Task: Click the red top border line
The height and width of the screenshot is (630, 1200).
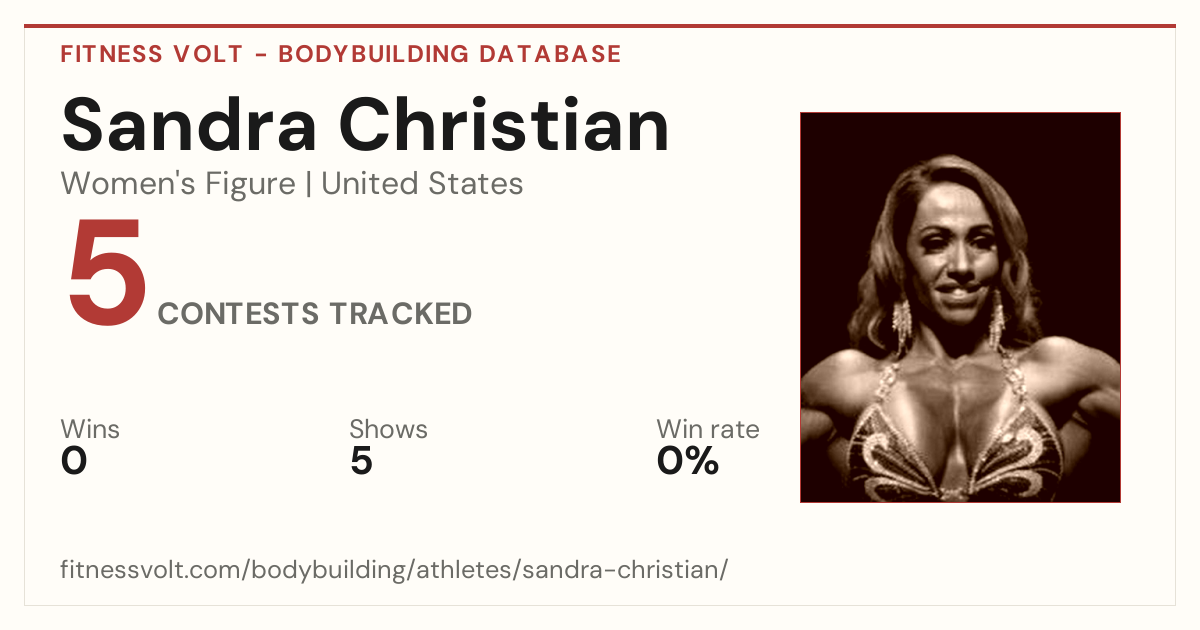Action: coord(600,26)
